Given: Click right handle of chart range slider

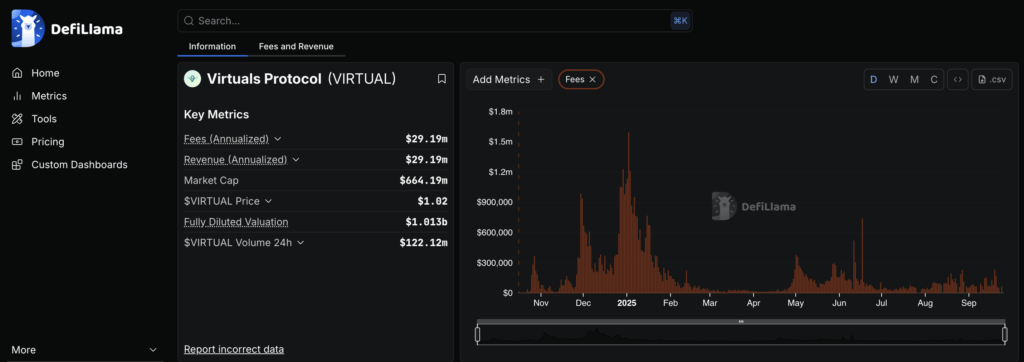Looking at the screenshot, I should (x=1004, y=335).
